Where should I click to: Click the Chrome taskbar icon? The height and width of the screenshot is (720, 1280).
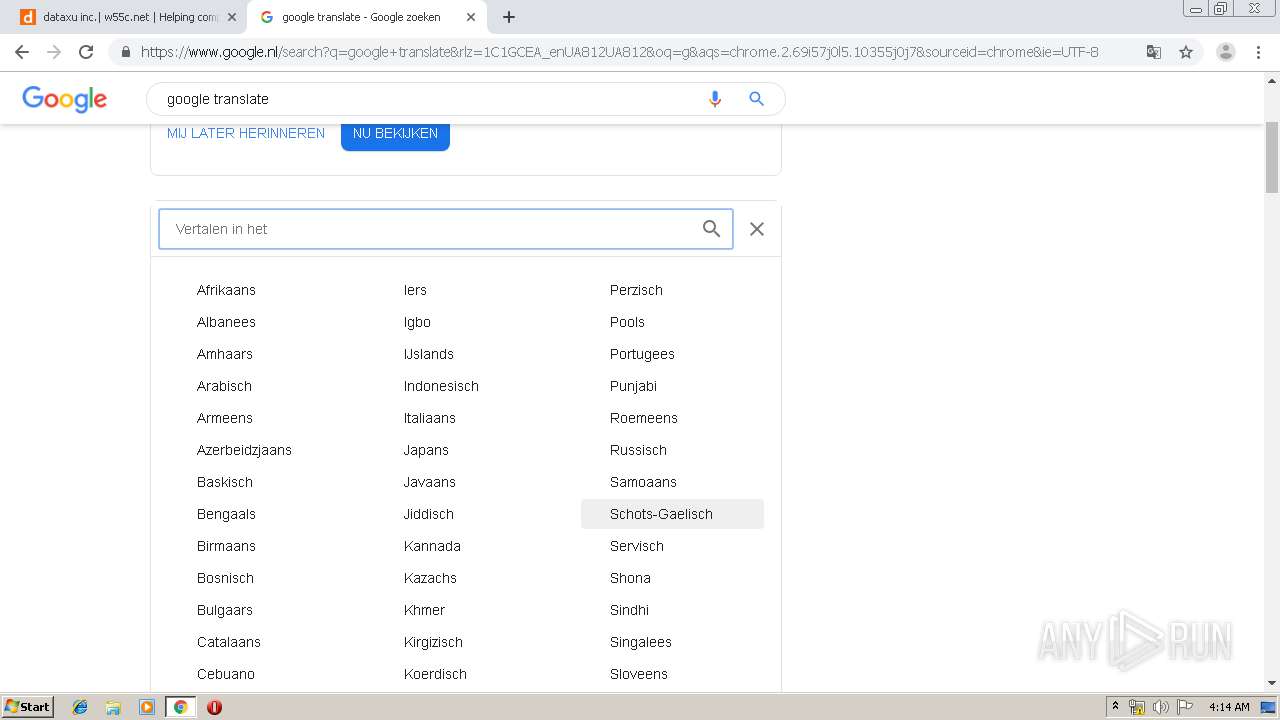click(x=180, y=707)
